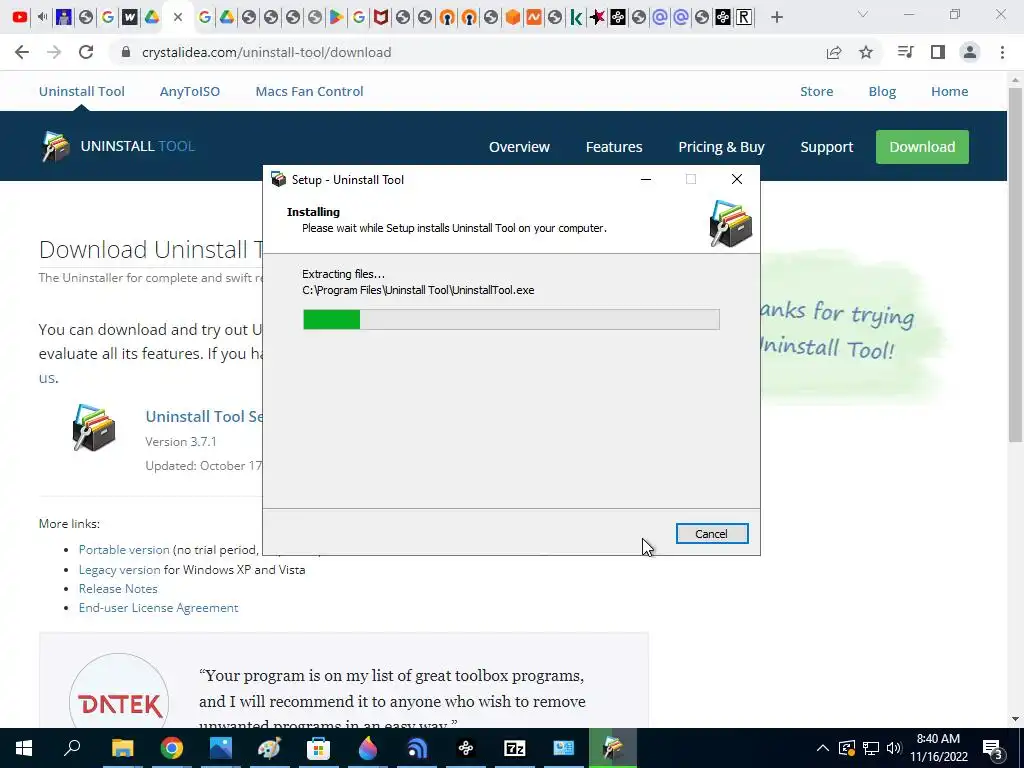
Task: Expand the system tray hidden icons chevron
Action: pos(823,748)
